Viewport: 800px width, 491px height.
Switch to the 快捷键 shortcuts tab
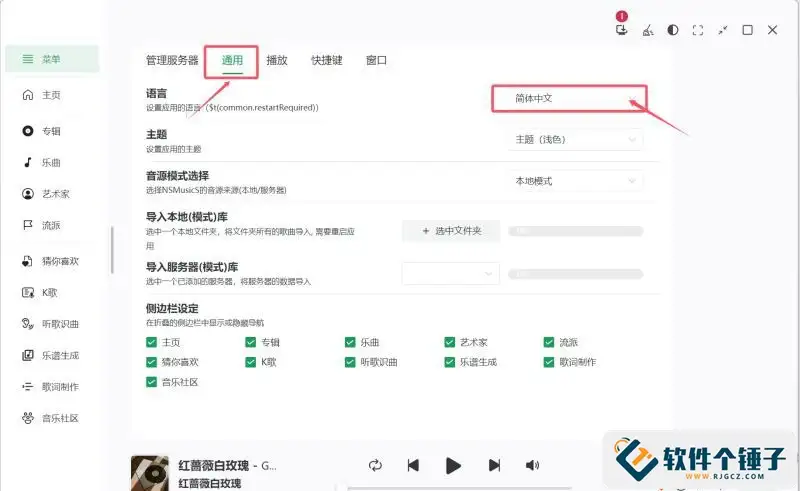[326, 60]
